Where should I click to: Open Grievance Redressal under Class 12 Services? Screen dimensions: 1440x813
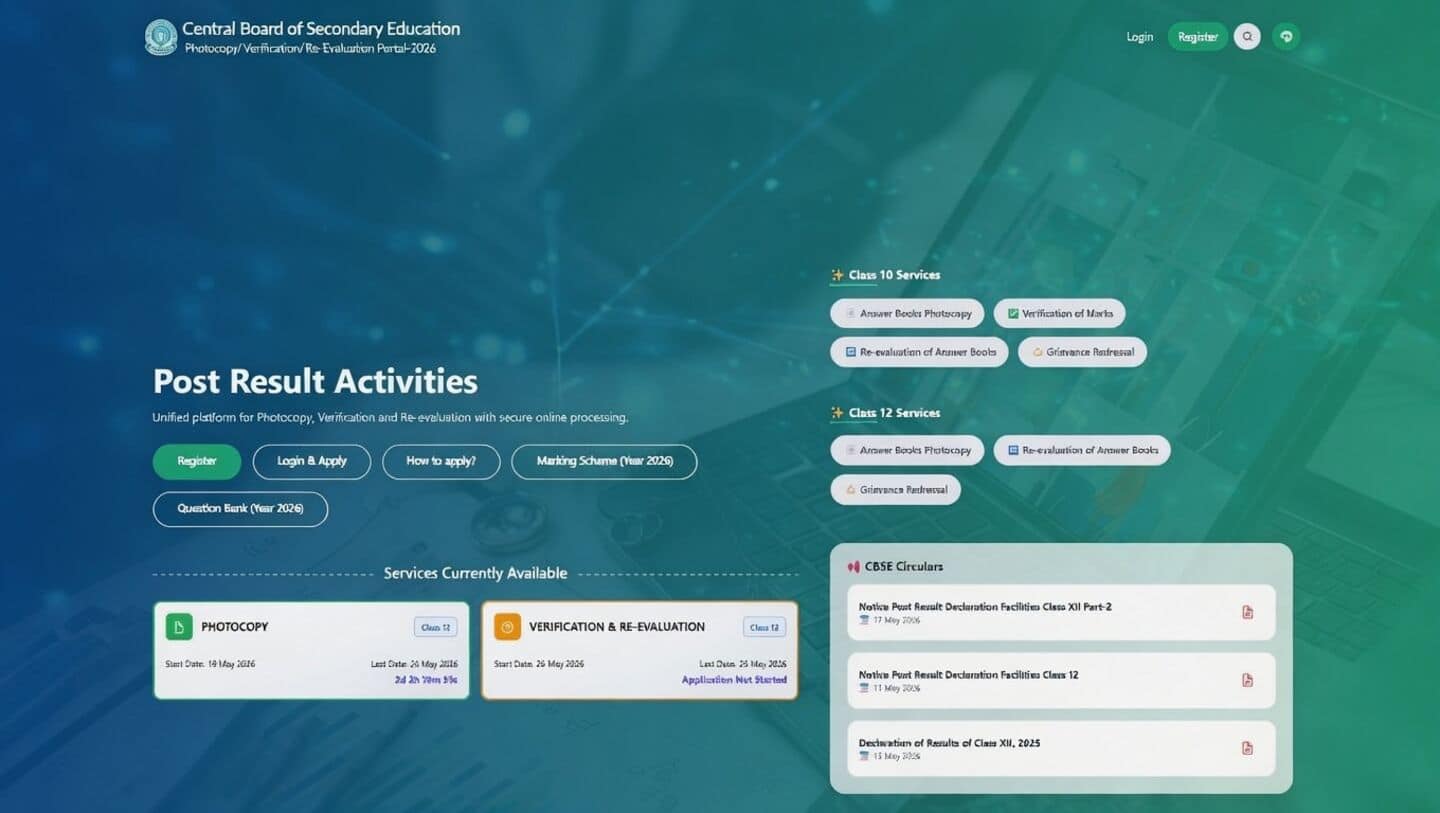pos(895,489)
